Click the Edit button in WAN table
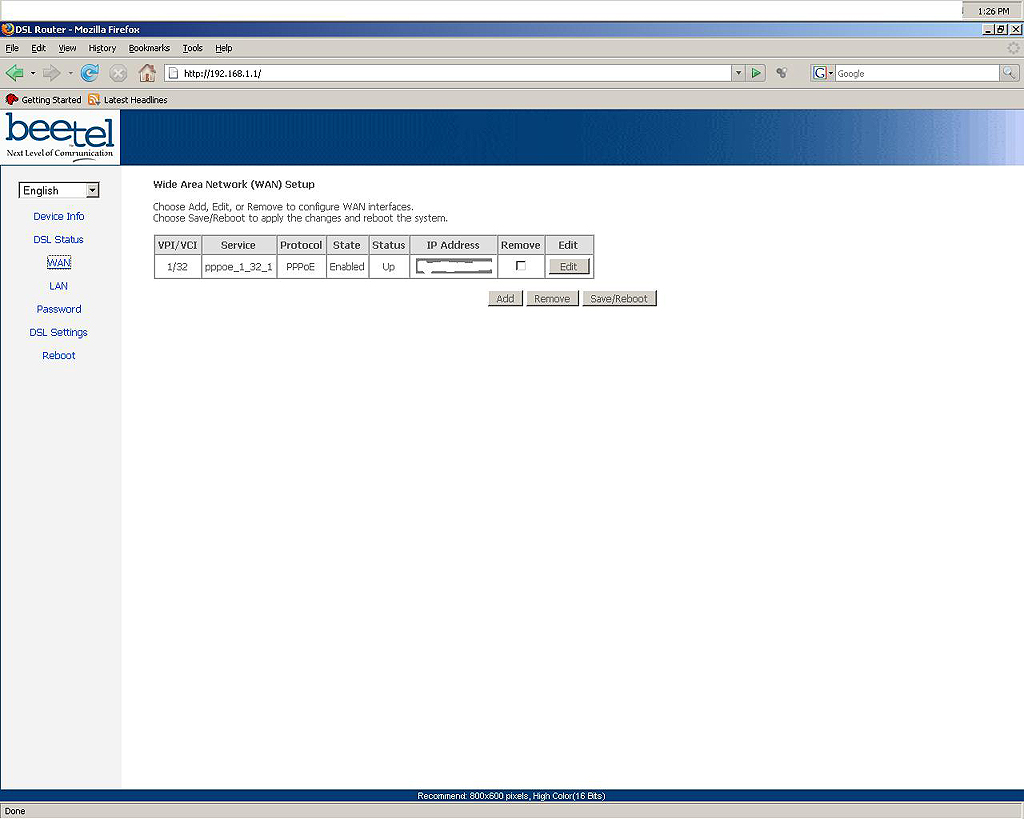 pyautogui.click(x=568, y=267)
